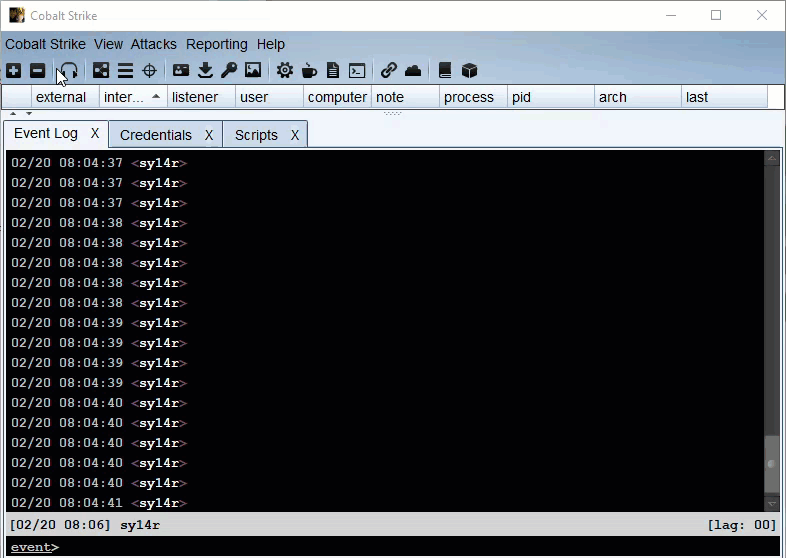This screenshot has width=786, height=558.
Task: Open keystrokes view via the key icon
Action: tap(229, 71)
